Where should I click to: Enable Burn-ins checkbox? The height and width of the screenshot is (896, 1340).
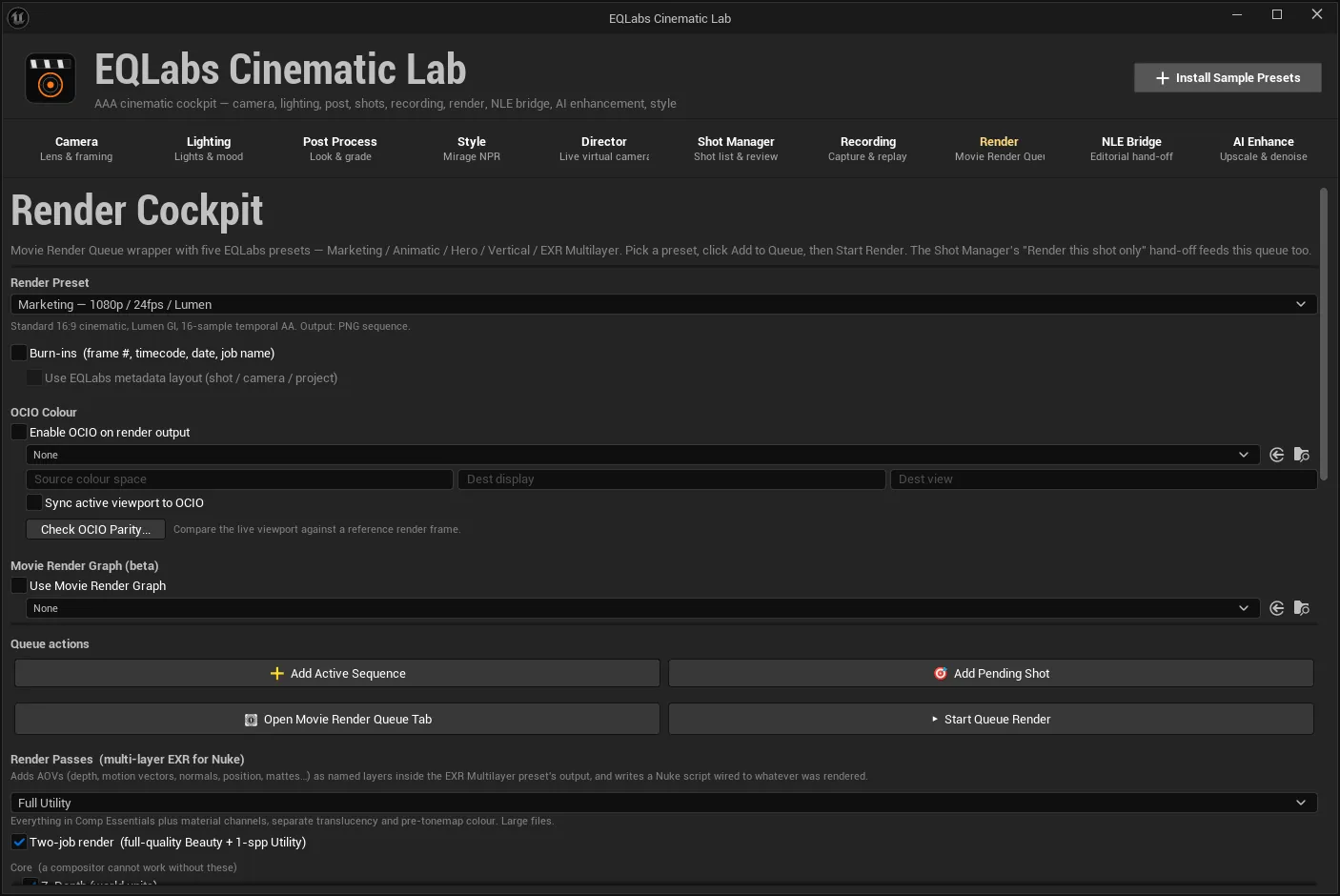coord(19,353)
